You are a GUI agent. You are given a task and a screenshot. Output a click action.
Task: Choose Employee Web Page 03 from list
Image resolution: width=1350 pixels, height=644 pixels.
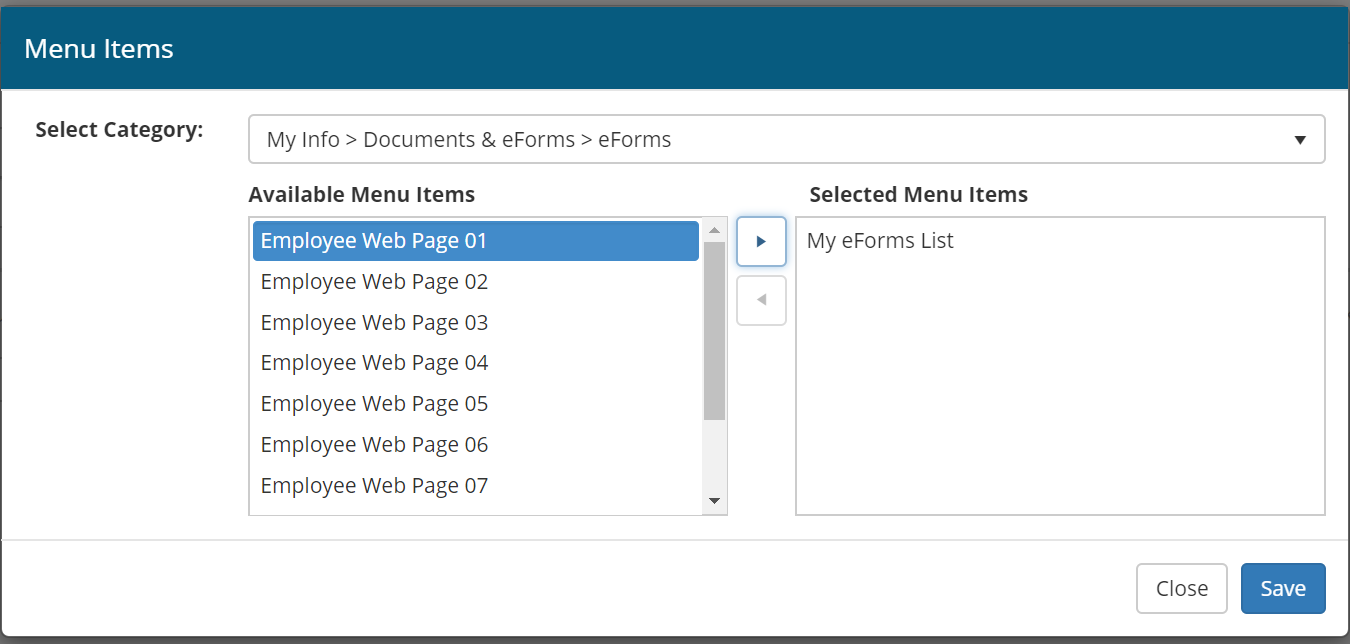375,323
